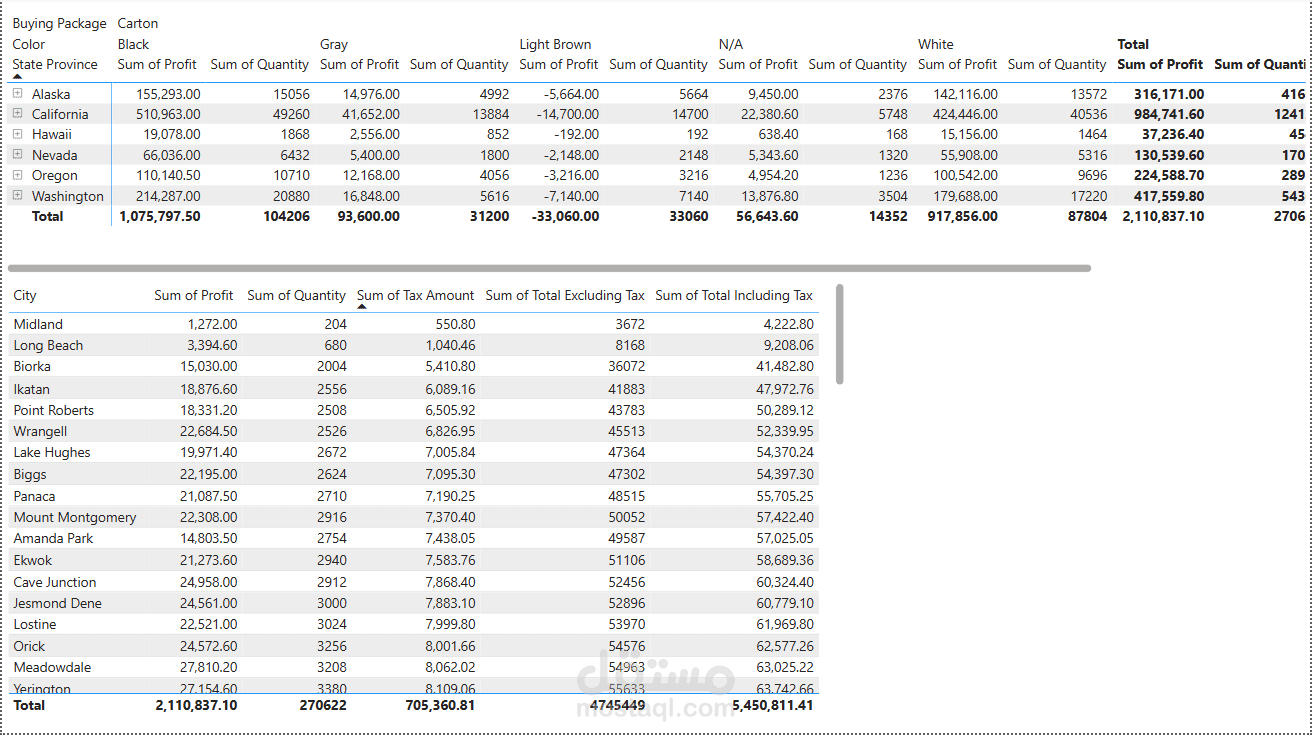Sort by State Province column header
The height and width of the screenshot is (737, 1313).
(x=55, y=64)
